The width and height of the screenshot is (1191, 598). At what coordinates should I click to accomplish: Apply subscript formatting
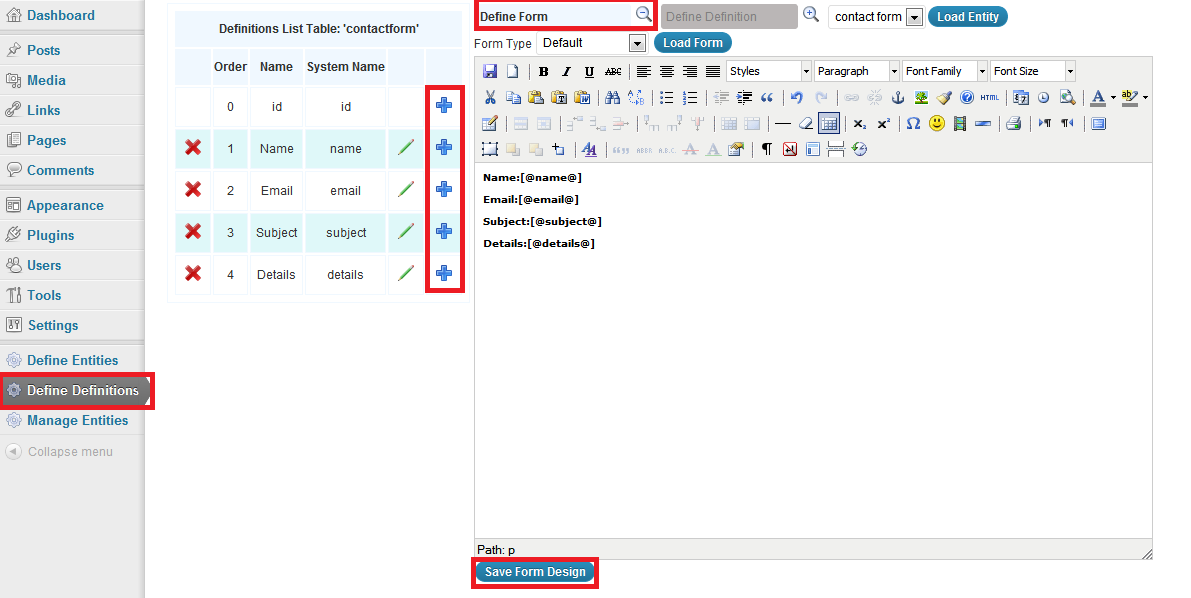[x=859, y=123]
